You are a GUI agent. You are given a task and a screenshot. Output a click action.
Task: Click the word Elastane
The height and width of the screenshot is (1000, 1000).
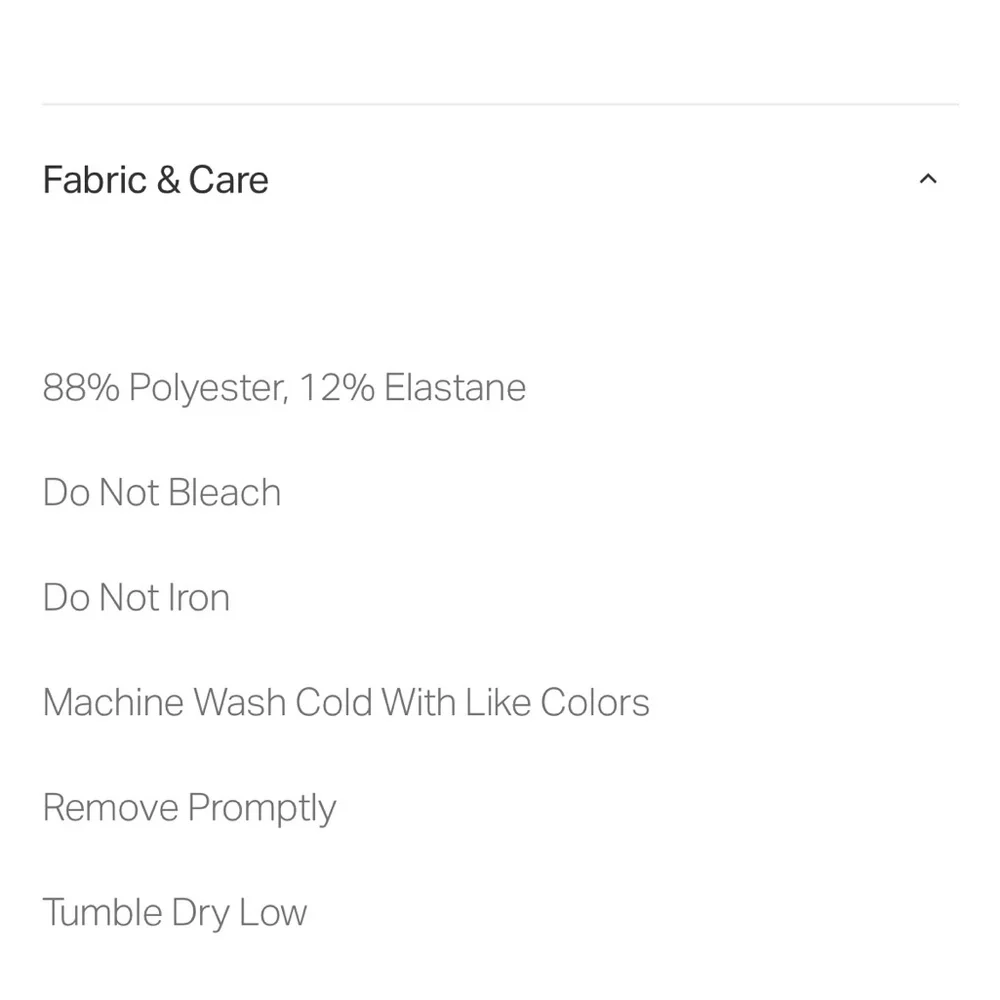point(455,388)
